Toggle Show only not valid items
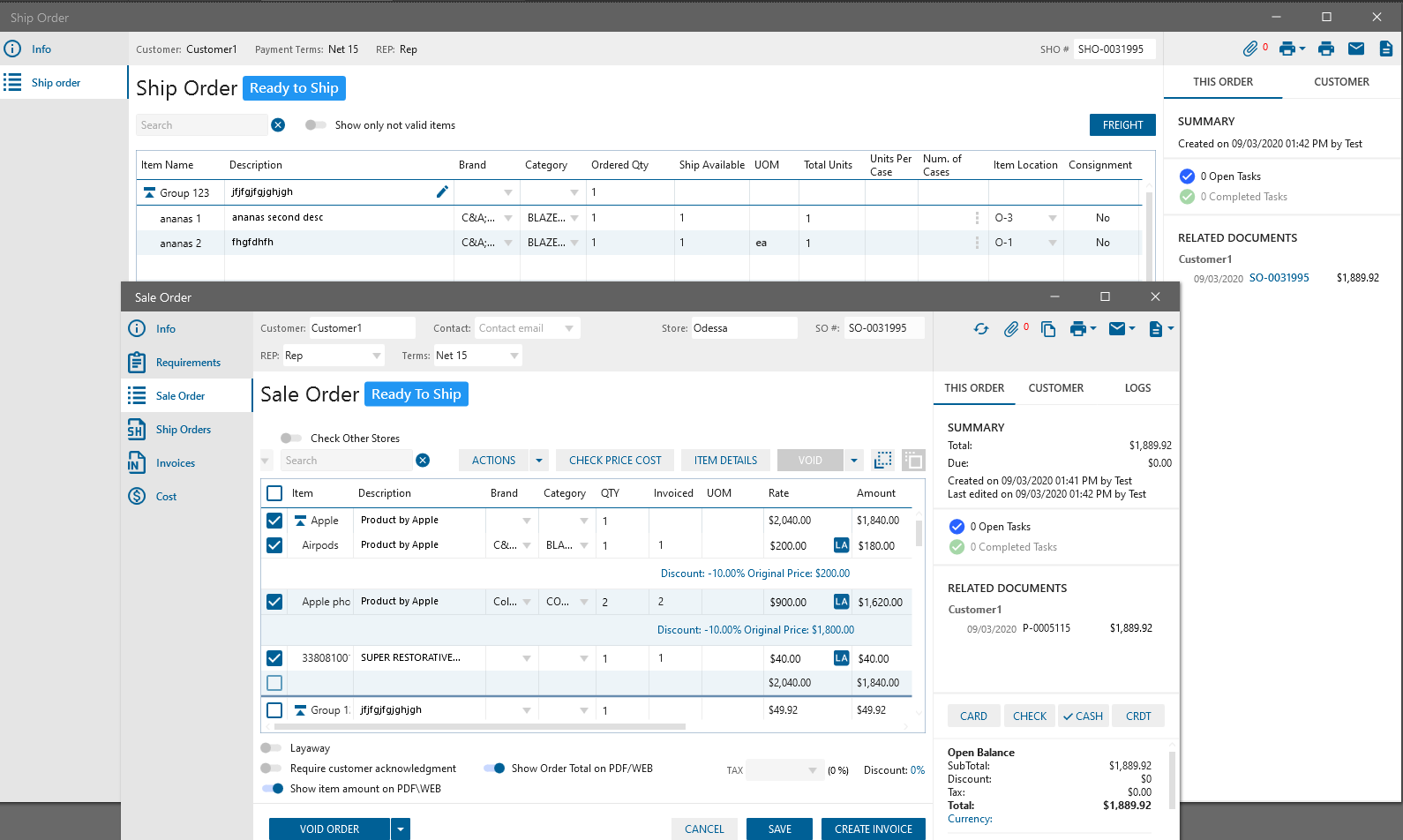The image size is (1403, 840). (315, 125)
